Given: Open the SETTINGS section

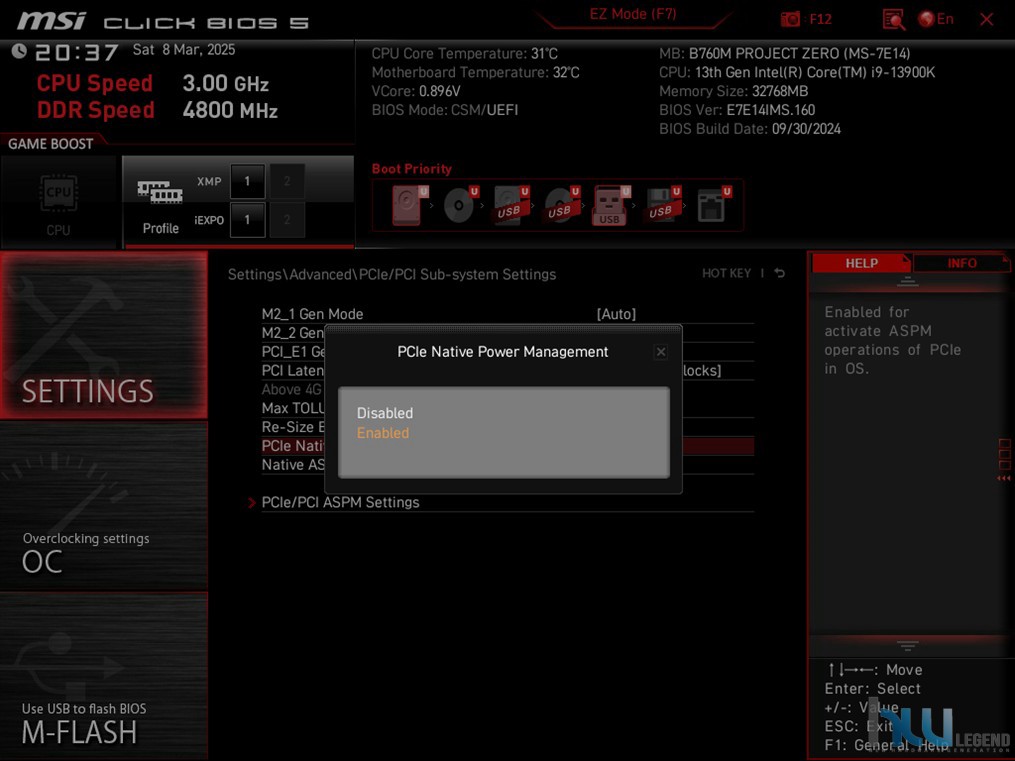Looking at the screenshot, I should [x=104, y=335].
